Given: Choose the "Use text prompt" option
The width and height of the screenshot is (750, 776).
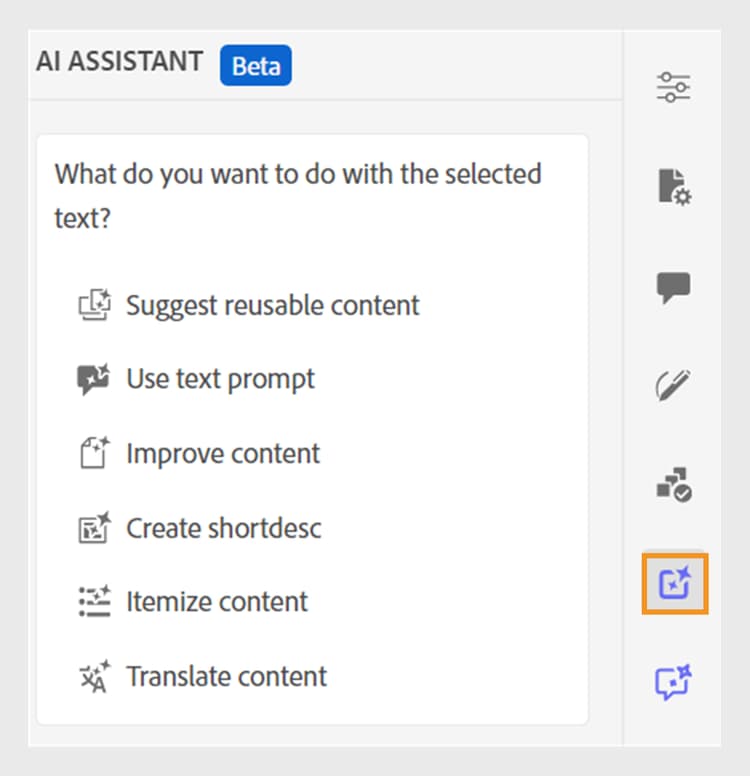Looking at the screenshot, I should tap(220, 379).
